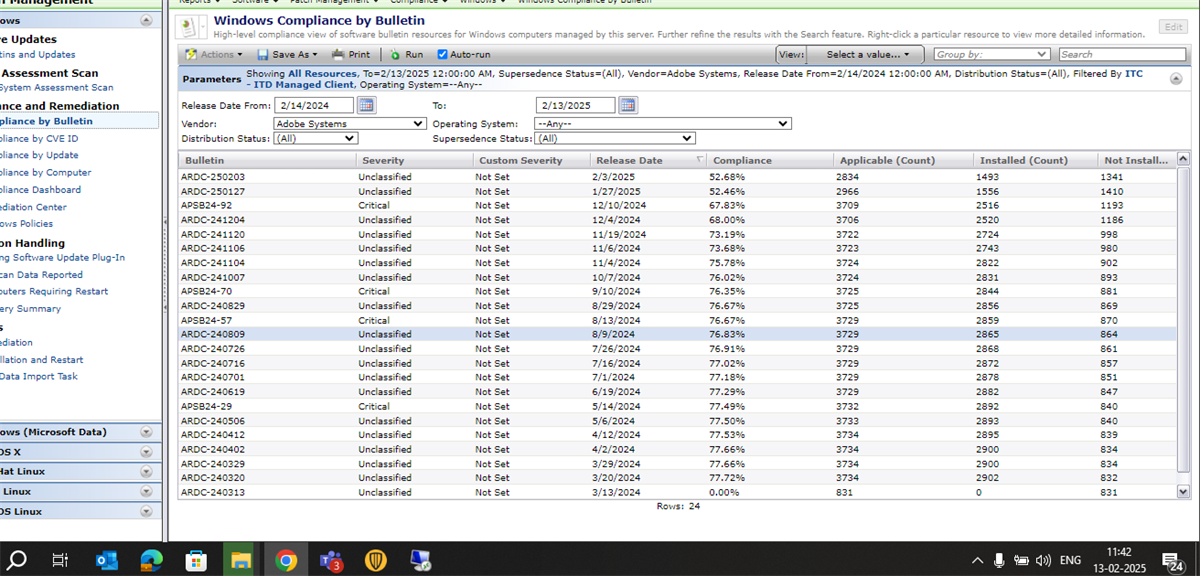Click the Save As floppy disk icon
The width and height of the screenshot is (1200, 576).
coord(263,55)
